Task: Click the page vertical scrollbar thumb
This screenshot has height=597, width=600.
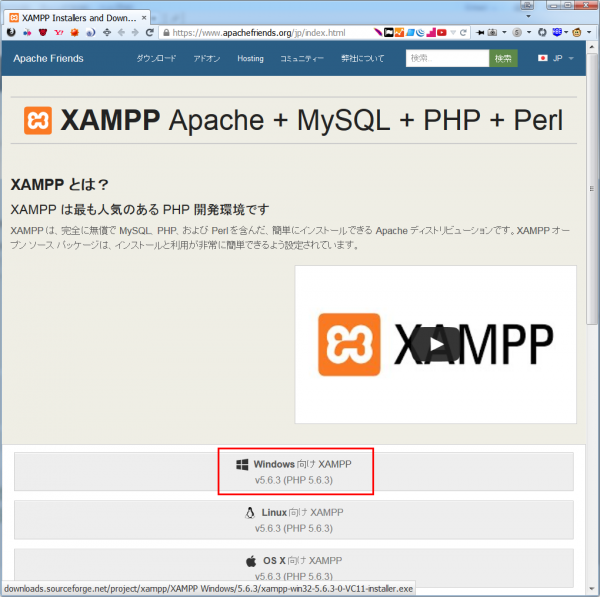Action: point(592,189)
